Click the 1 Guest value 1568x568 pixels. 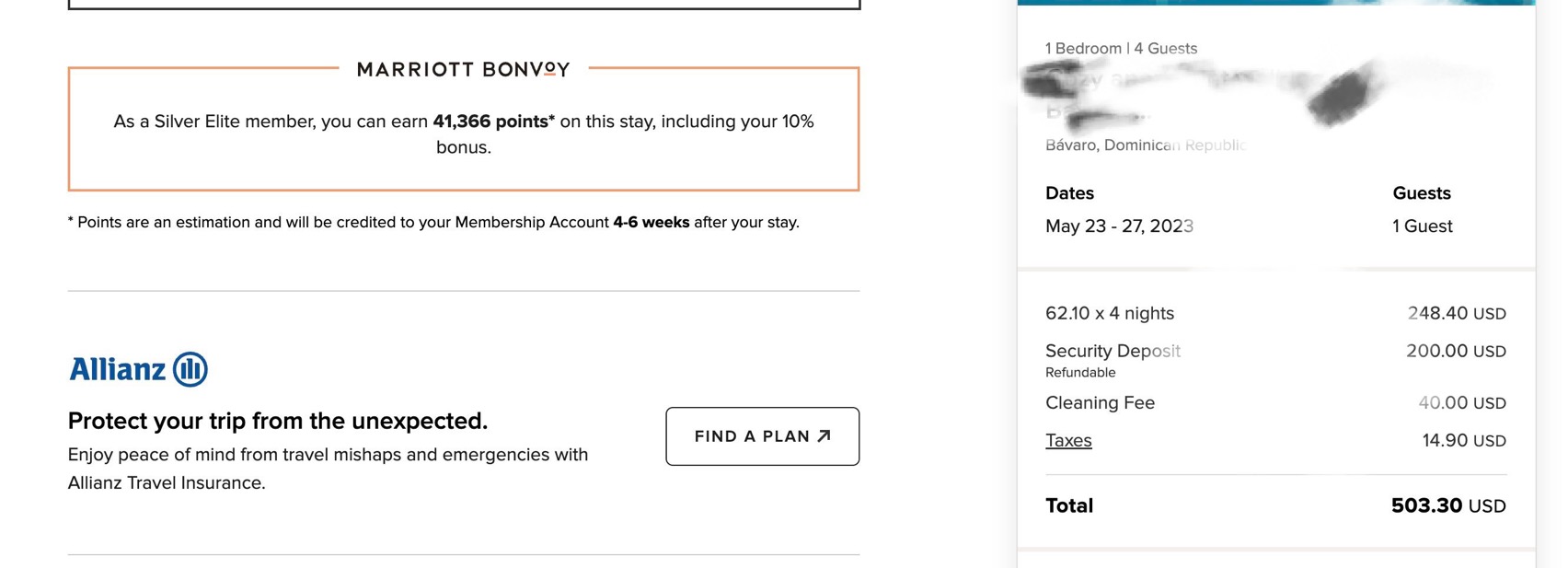pos(1422,226)
